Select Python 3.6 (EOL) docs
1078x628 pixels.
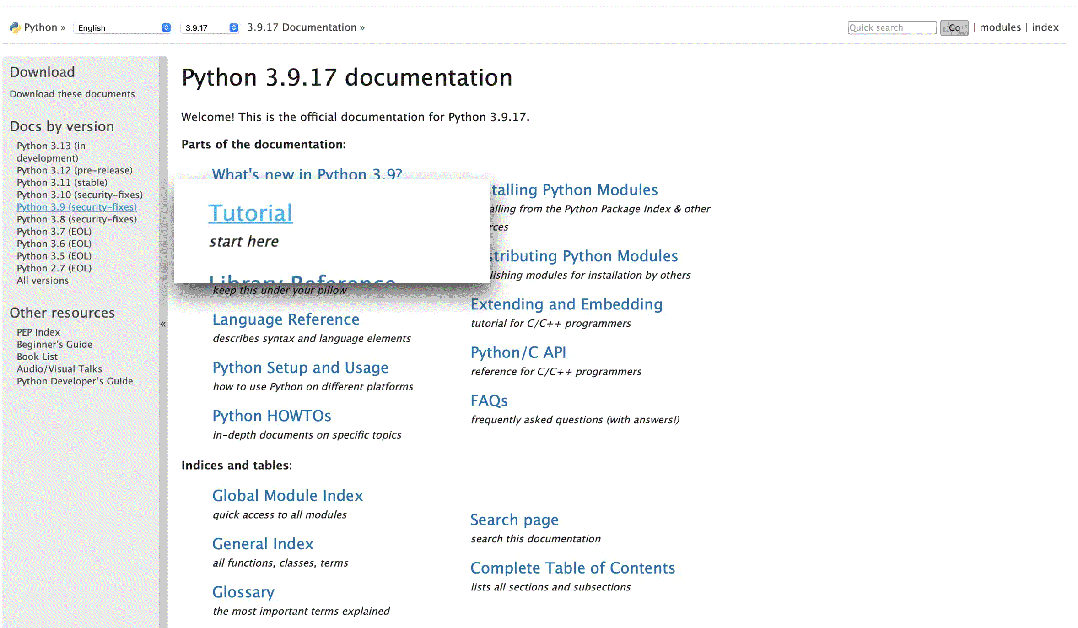pos(54,243)
